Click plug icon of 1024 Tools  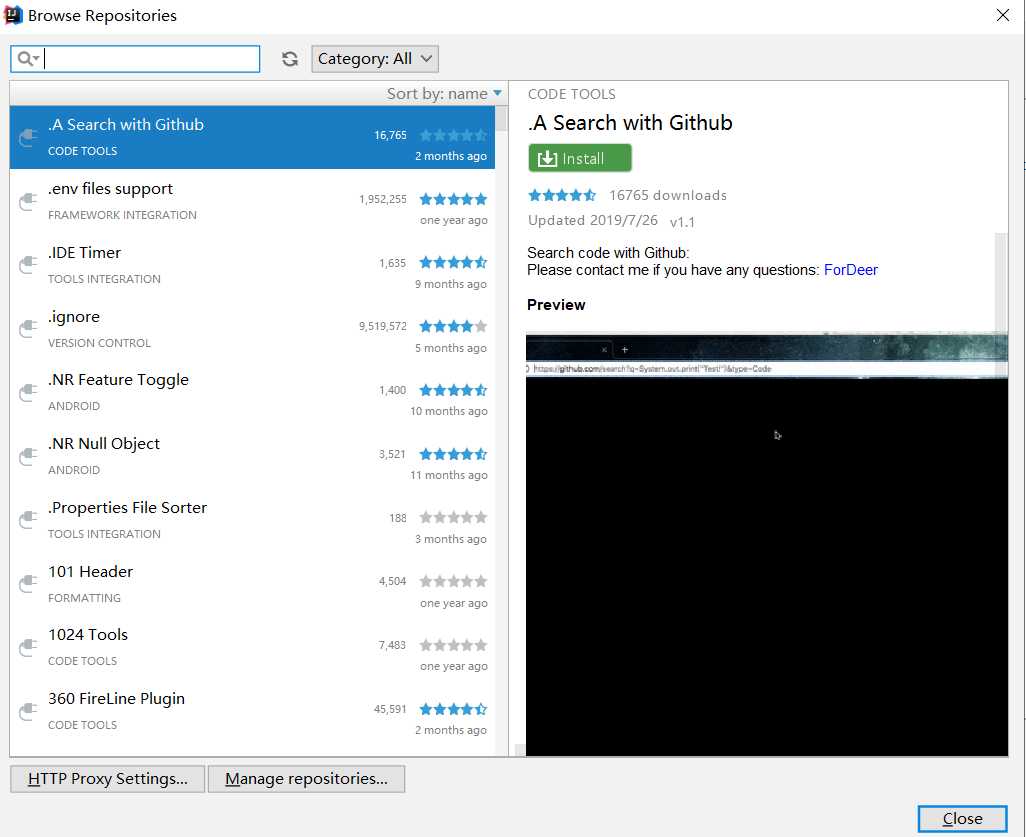coord(27,648)
